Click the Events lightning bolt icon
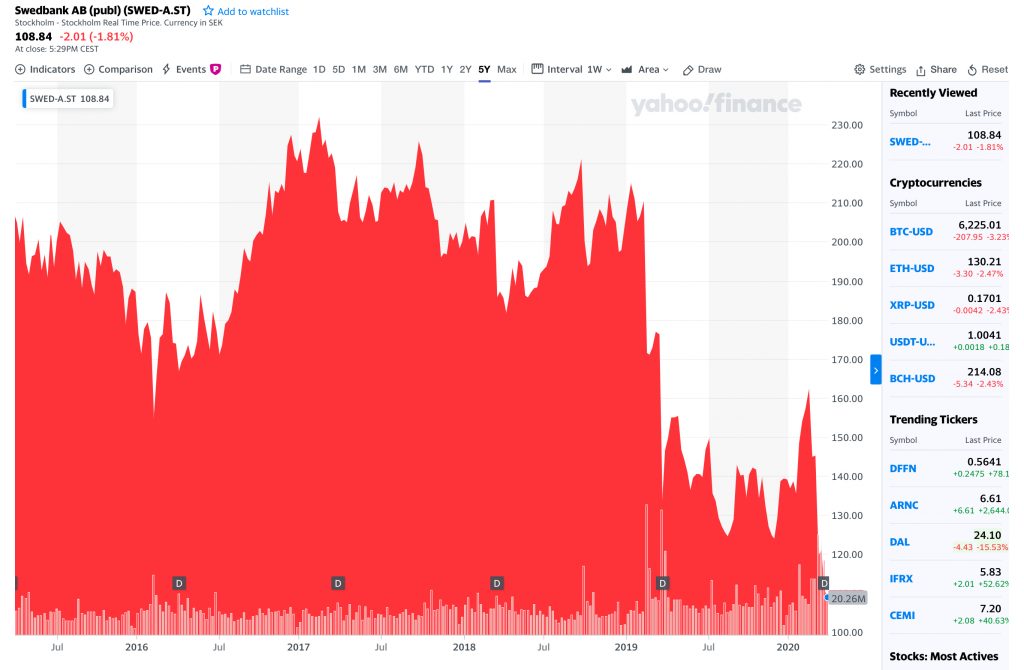The width and height of the screenshot is (1024, 670). point(167,69)
